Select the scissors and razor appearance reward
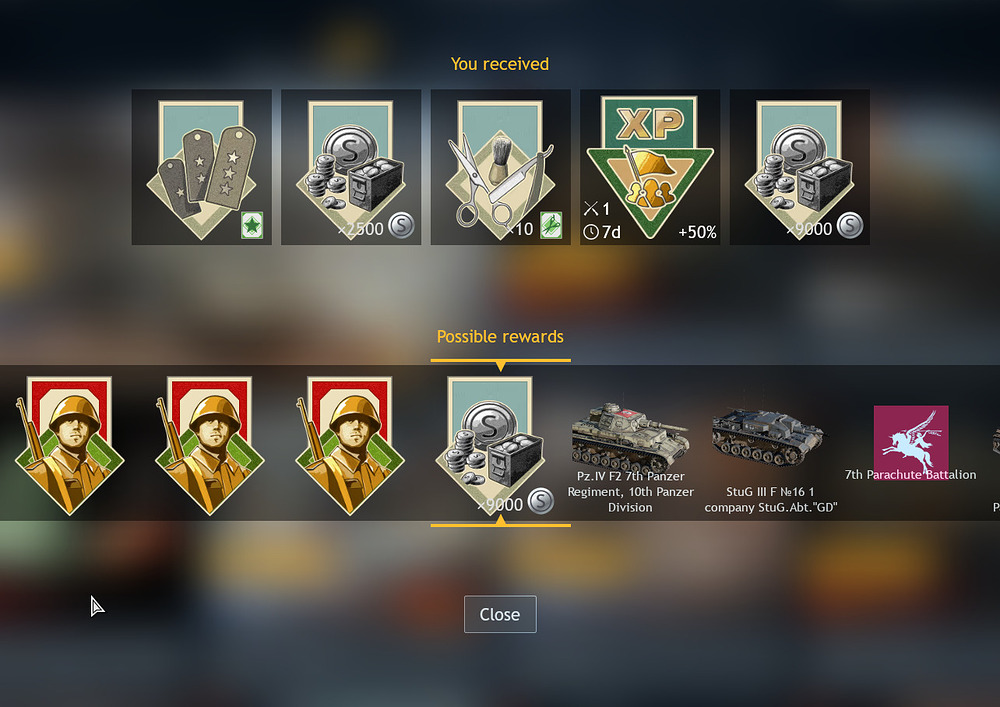Viewport: 1000px width, 707px height. (501, 167)
